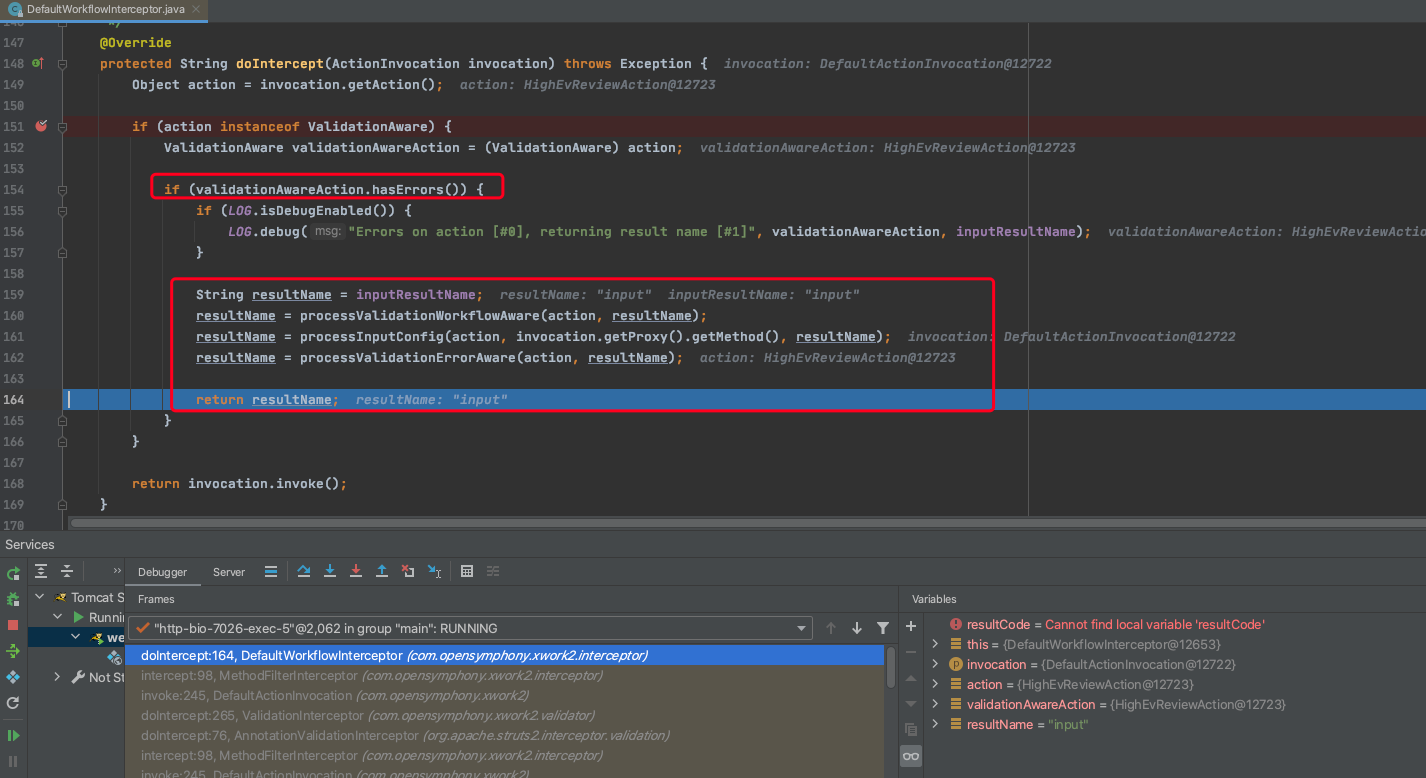Click the Step Out debugger icon

(382, 571)
